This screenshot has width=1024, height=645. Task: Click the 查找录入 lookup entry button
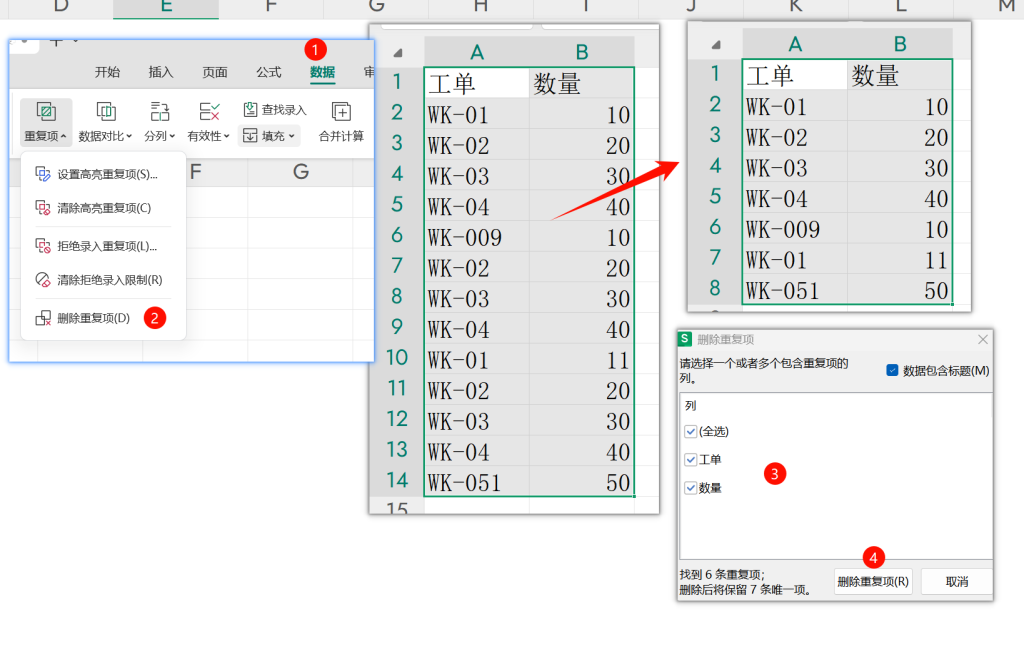coord(274,110)
